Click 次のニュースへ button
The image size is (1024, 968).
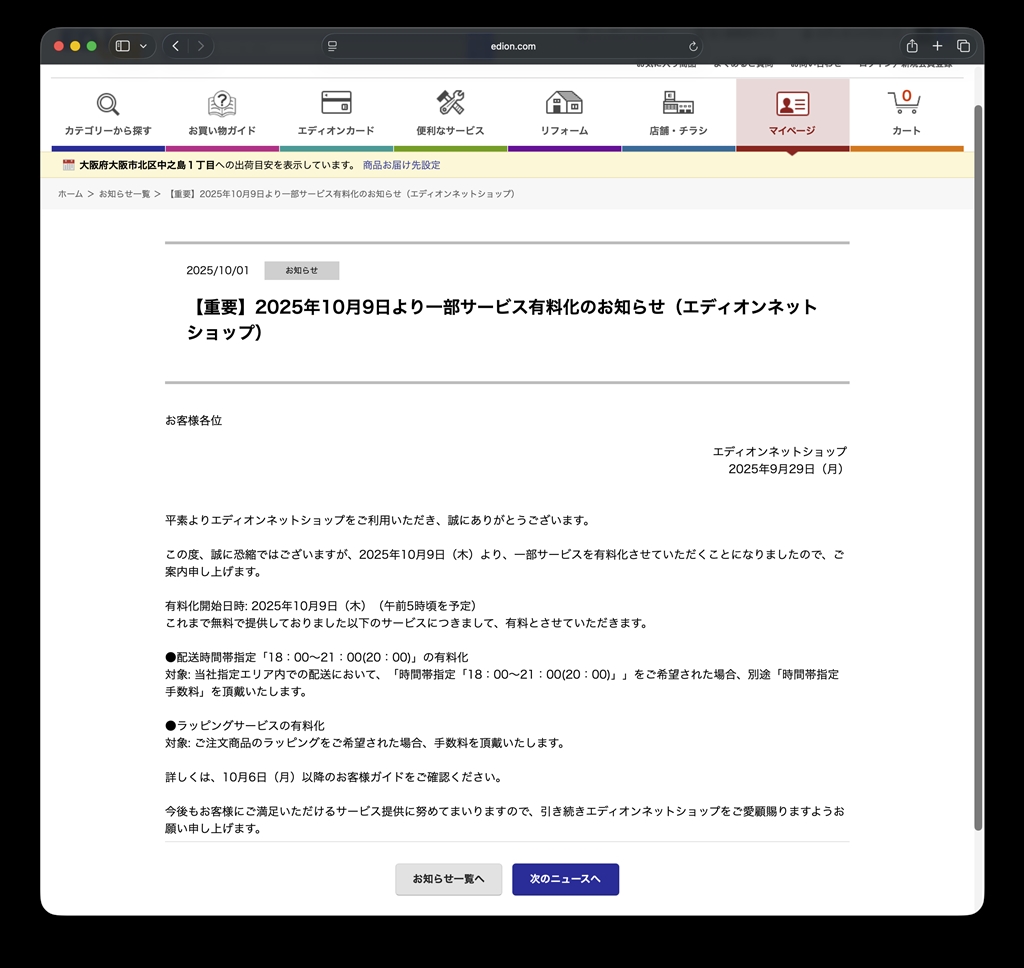coord(566,879)
